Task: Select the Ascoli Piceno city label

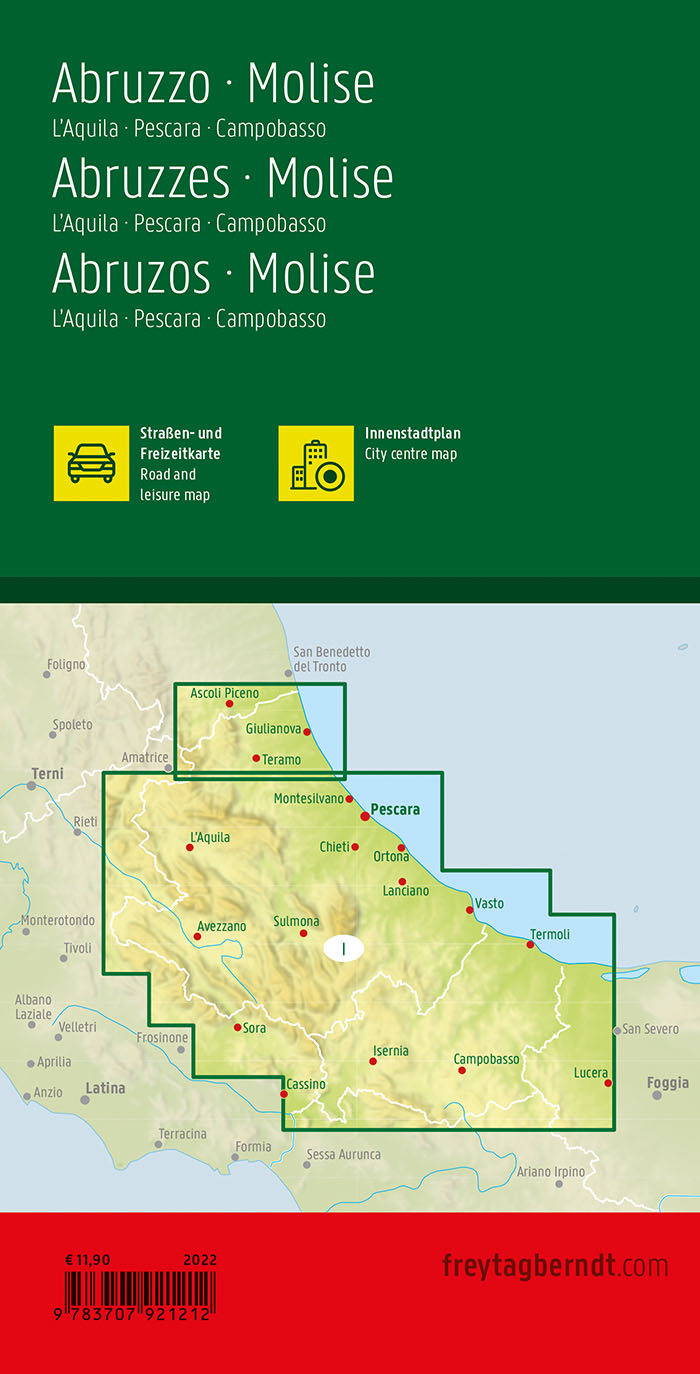Action: pos(224,693)
